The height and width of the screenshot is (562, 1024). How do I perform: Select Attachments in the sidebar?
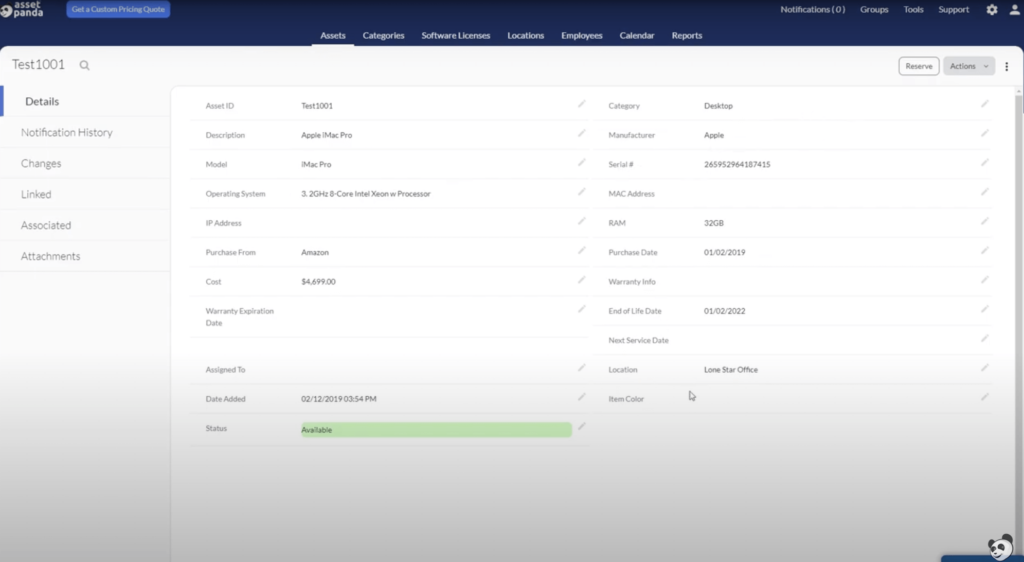86,256
